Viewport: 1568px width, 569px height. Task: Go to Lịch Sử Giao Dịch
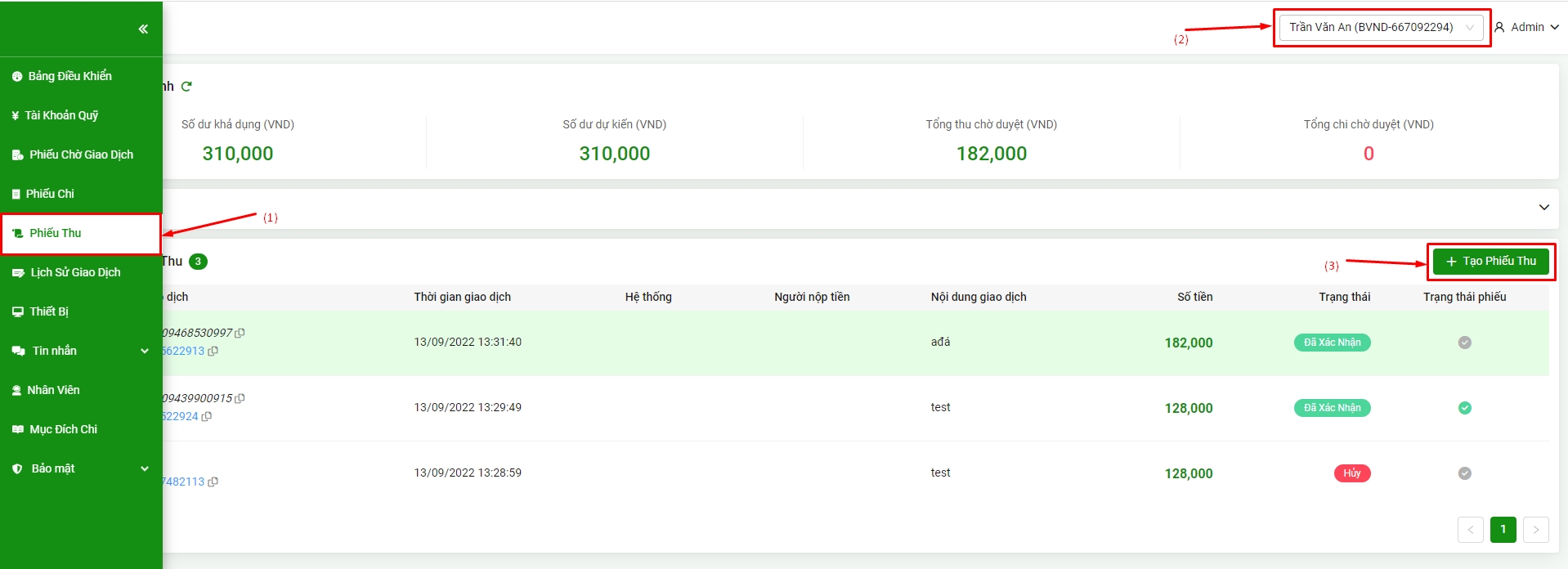point(75,272)
